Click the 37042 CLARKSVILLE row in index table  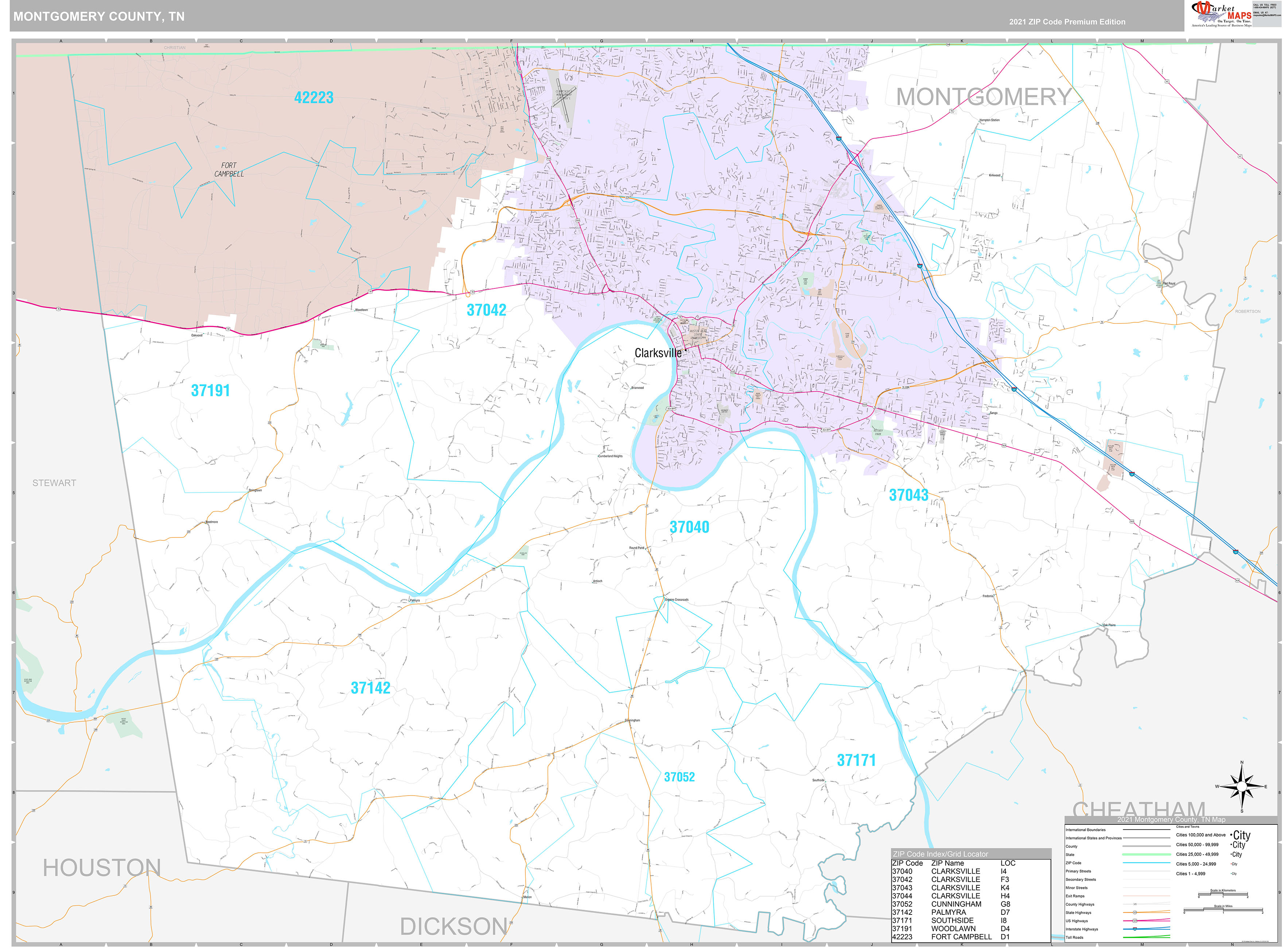(x=951, y=879)
